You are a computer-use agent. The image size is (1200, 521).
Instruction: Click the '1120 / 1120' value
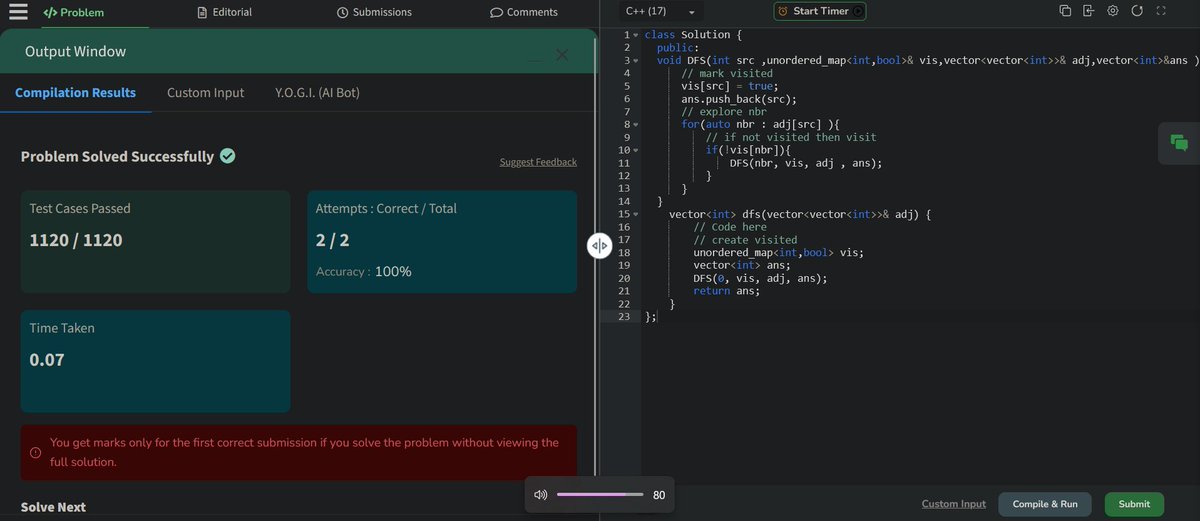(76, 240)
